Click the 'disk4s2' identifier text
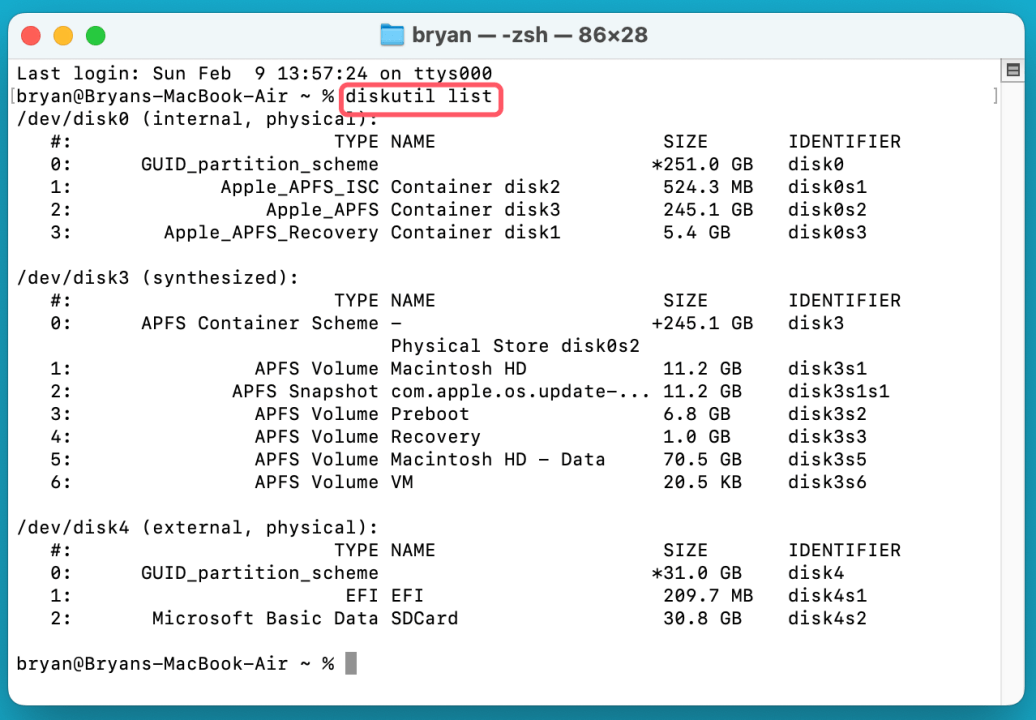Image resolution: width=1036 pixels, height=720 pixels. tap(827, 618)
